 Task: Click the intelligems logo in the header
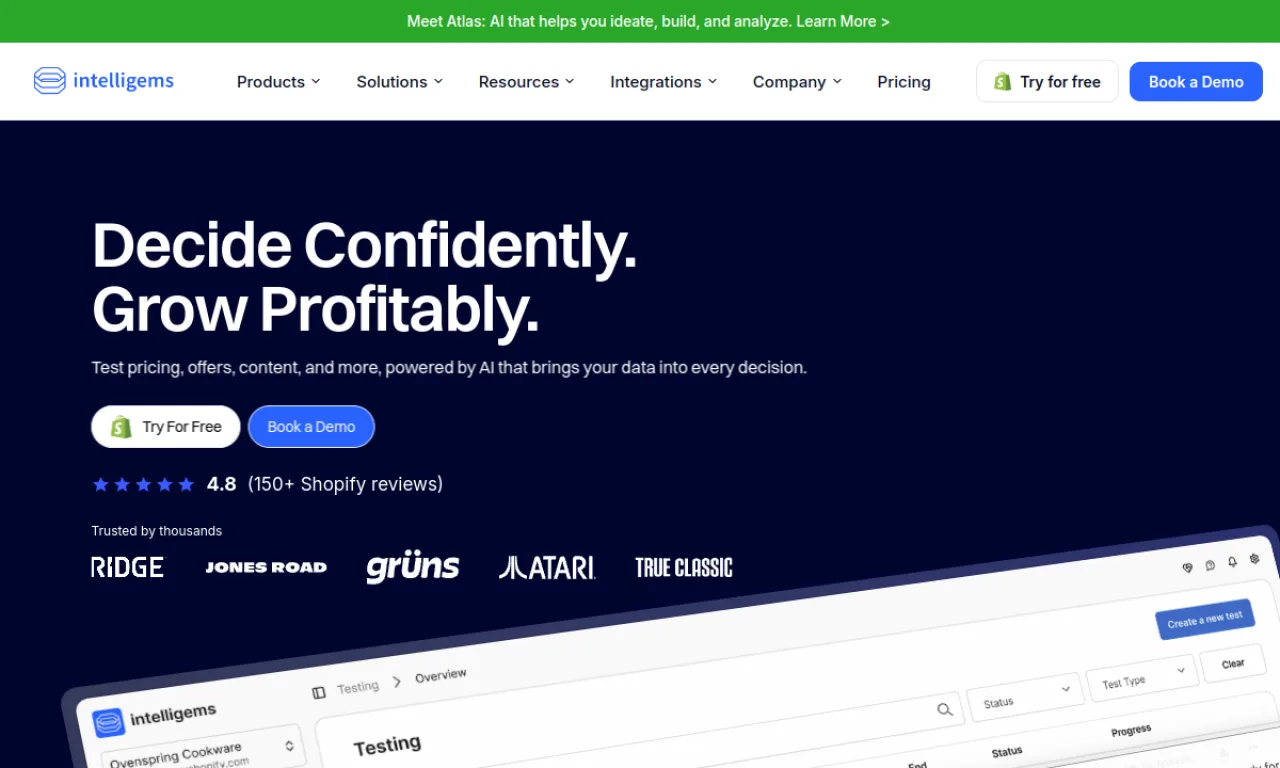coord(104,81)
